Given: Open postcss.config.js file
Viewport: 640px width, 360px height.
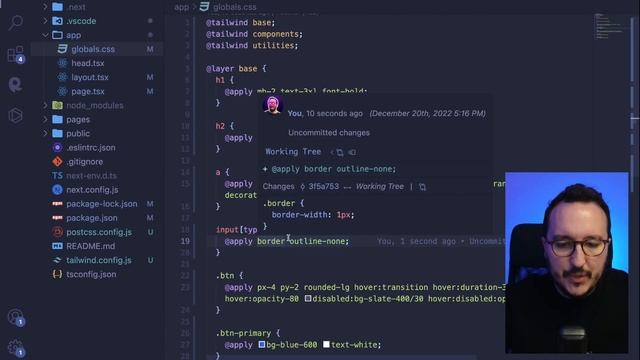Looking at the screenshot, I should pos(99,232).
